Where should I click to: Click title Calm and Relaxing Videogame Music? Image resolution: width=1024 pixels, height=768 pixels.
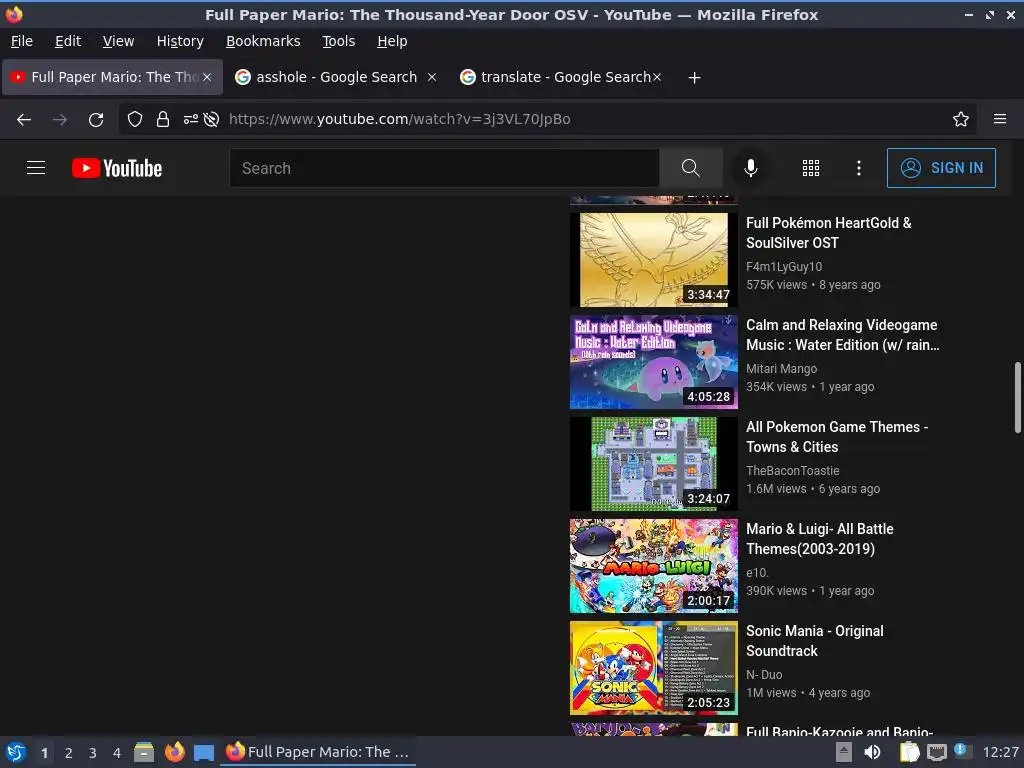pyautogui.click(x=842, y=334)
